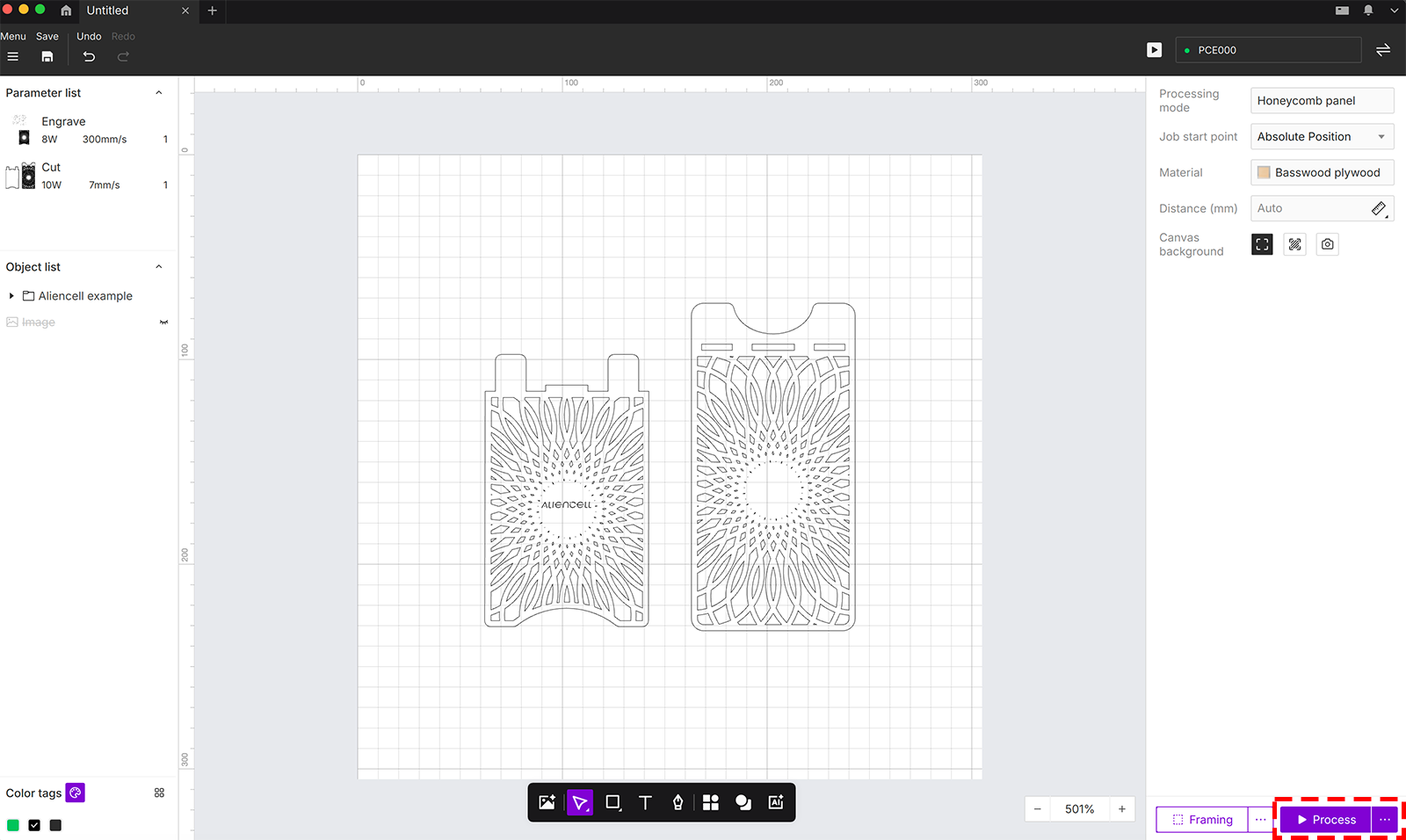The width and height of the screenshot is (1406, 840).
Task: Open the AI image generator tool
Action: [776, 802]
